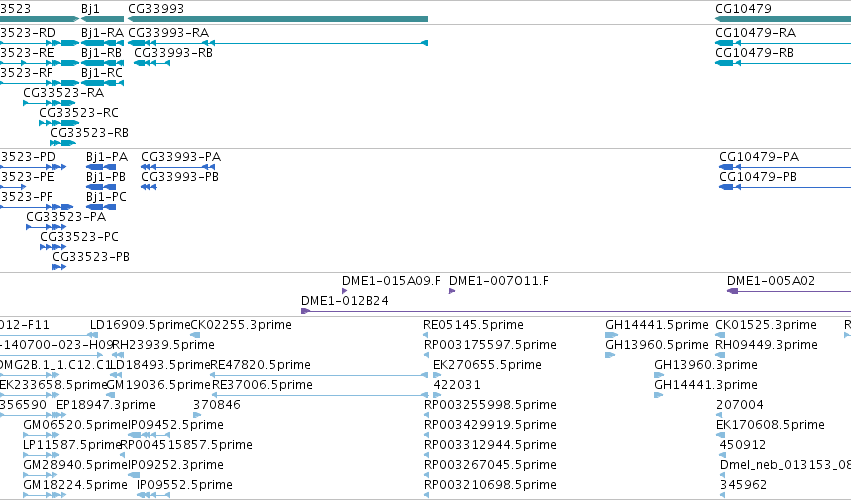Image resolution: width=851 pixels, height=500 pixels.
Task: Select the CG33993 gene bar
Action: pyautogui.click(x=278, y=19)
